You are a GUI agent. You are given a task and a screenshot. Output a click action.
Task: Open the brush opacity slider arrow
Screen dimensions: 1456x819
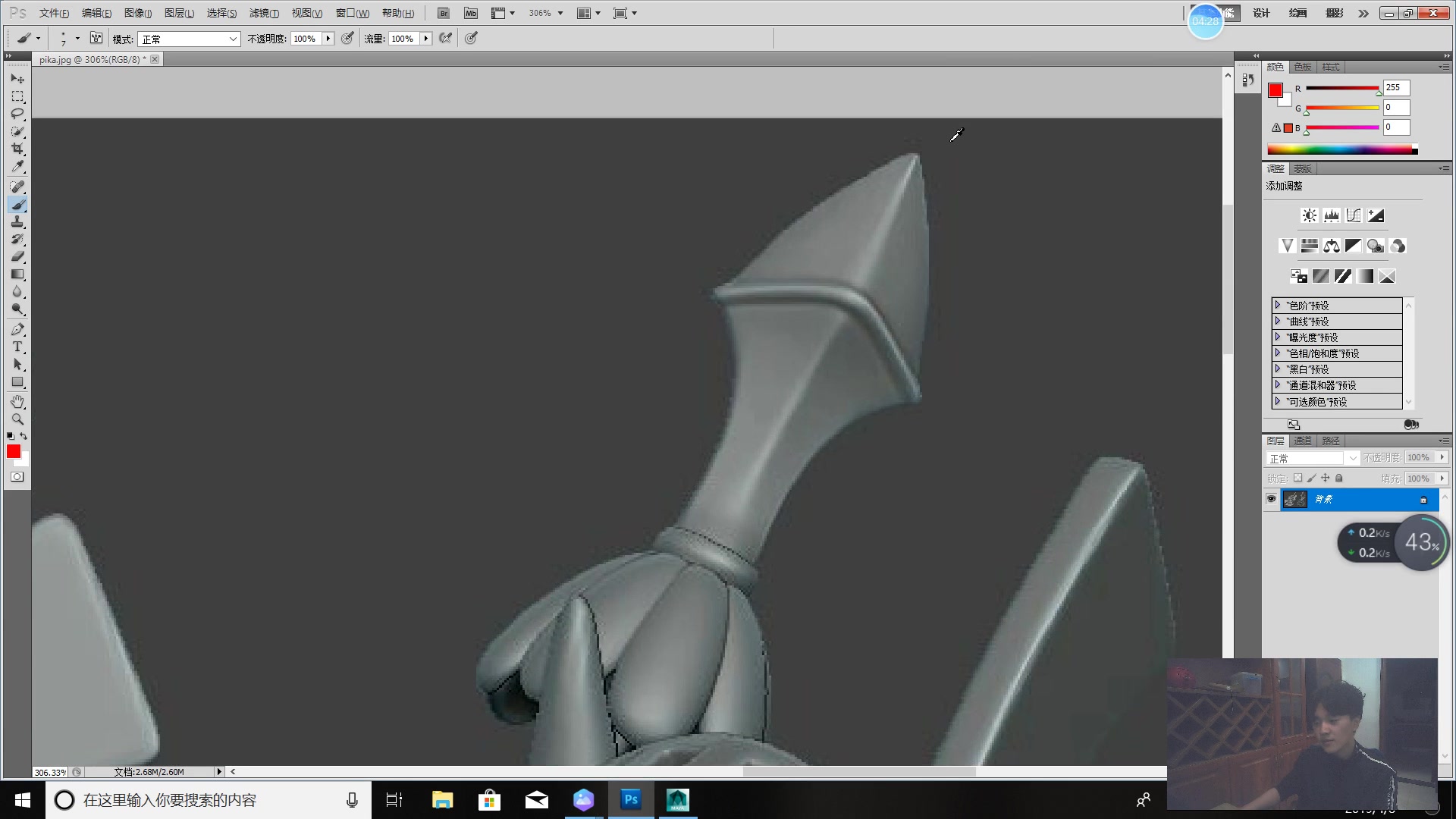pos(328,39)
